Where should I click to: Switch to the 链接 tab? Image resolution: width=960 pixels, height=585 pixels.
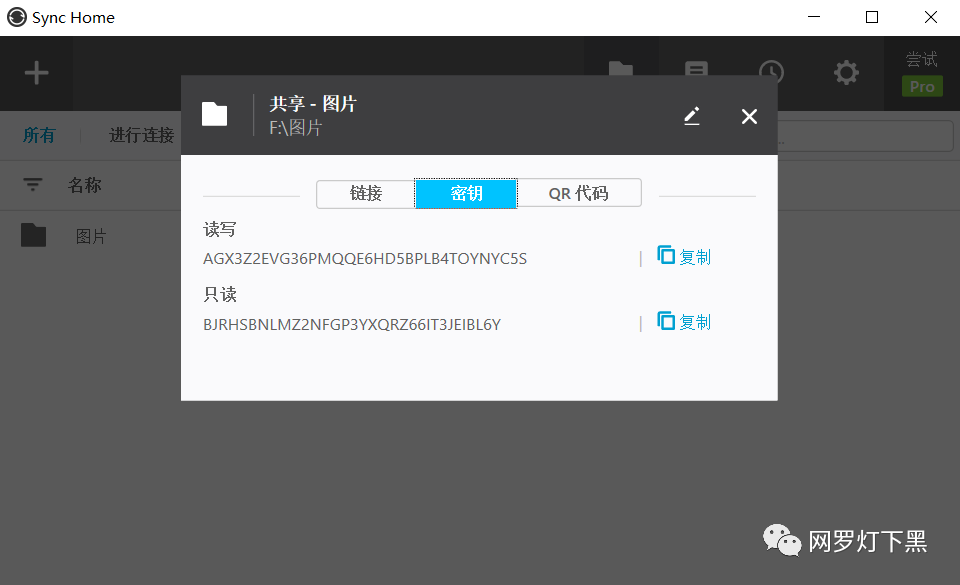pos(366,193)
